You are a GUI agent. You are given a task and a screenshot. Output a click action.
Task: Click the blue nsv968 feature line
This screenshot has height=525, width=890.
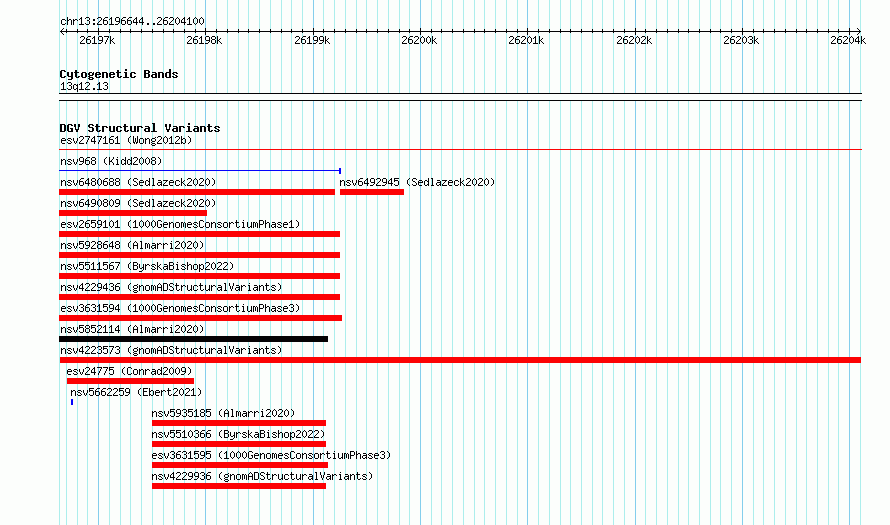tap(200, 170)
